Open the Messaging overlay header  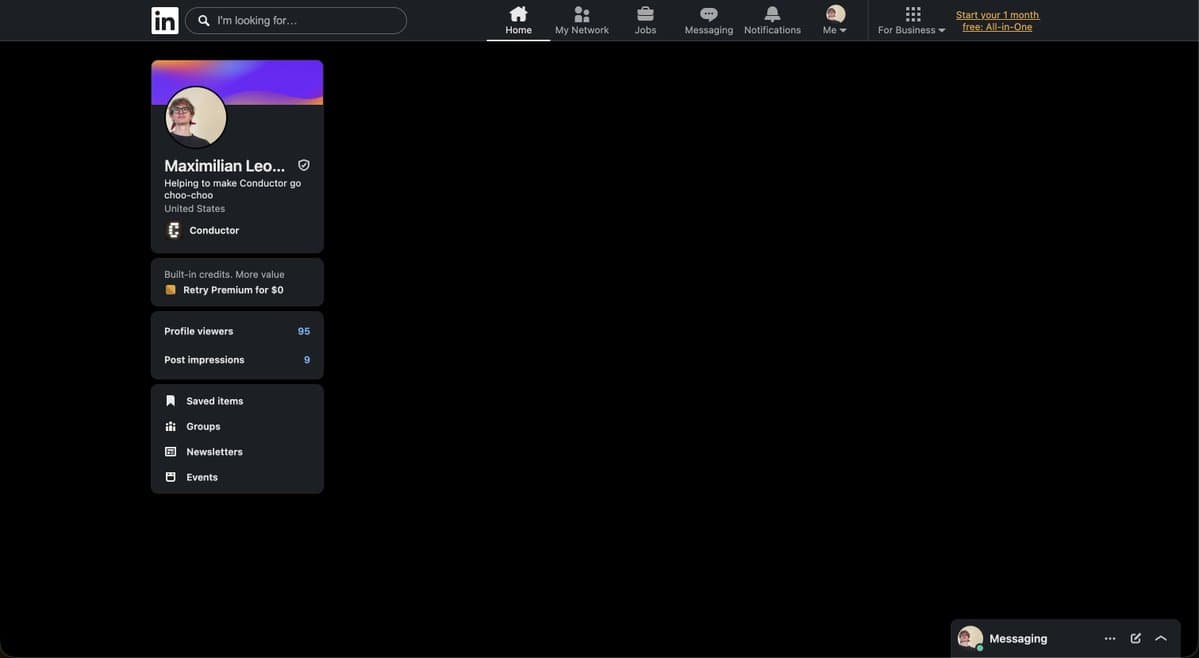(x=1065, y=638)
